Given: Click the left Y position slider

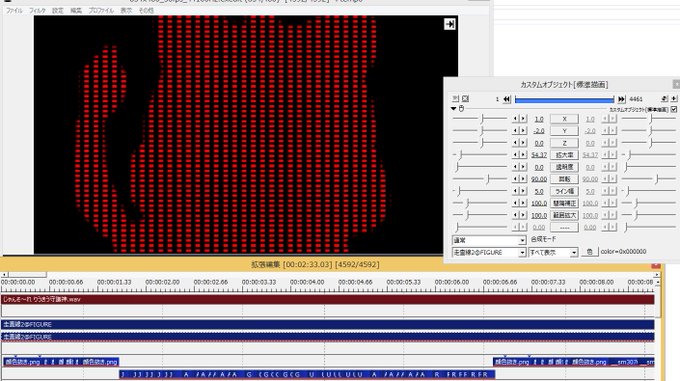Looking at the screenshot, I should point(480,130).
